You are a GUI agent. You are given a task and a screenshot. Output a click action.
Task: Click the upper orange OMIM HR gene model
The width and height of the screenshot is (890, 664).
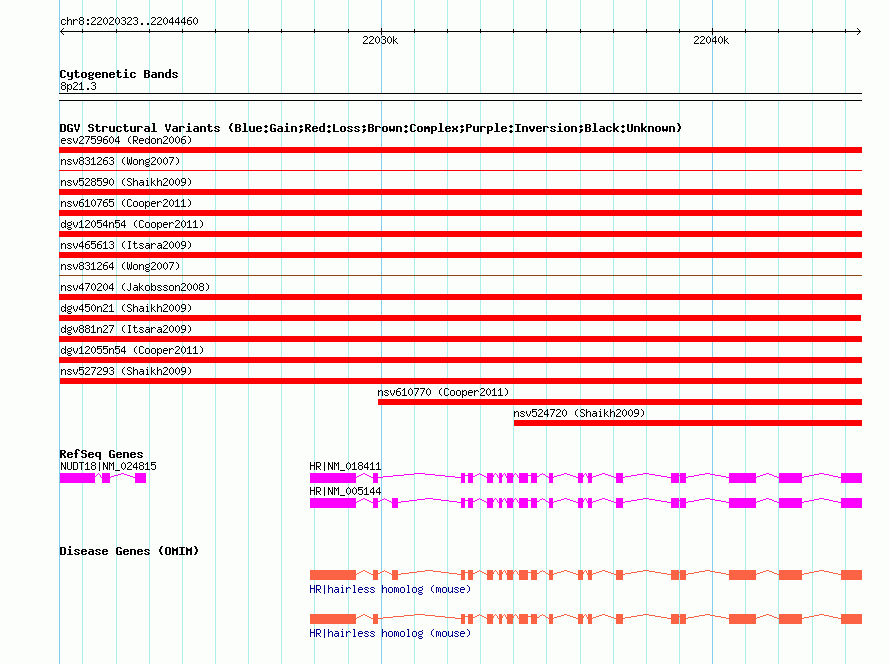pyautogui.click(x=586, y=575)
